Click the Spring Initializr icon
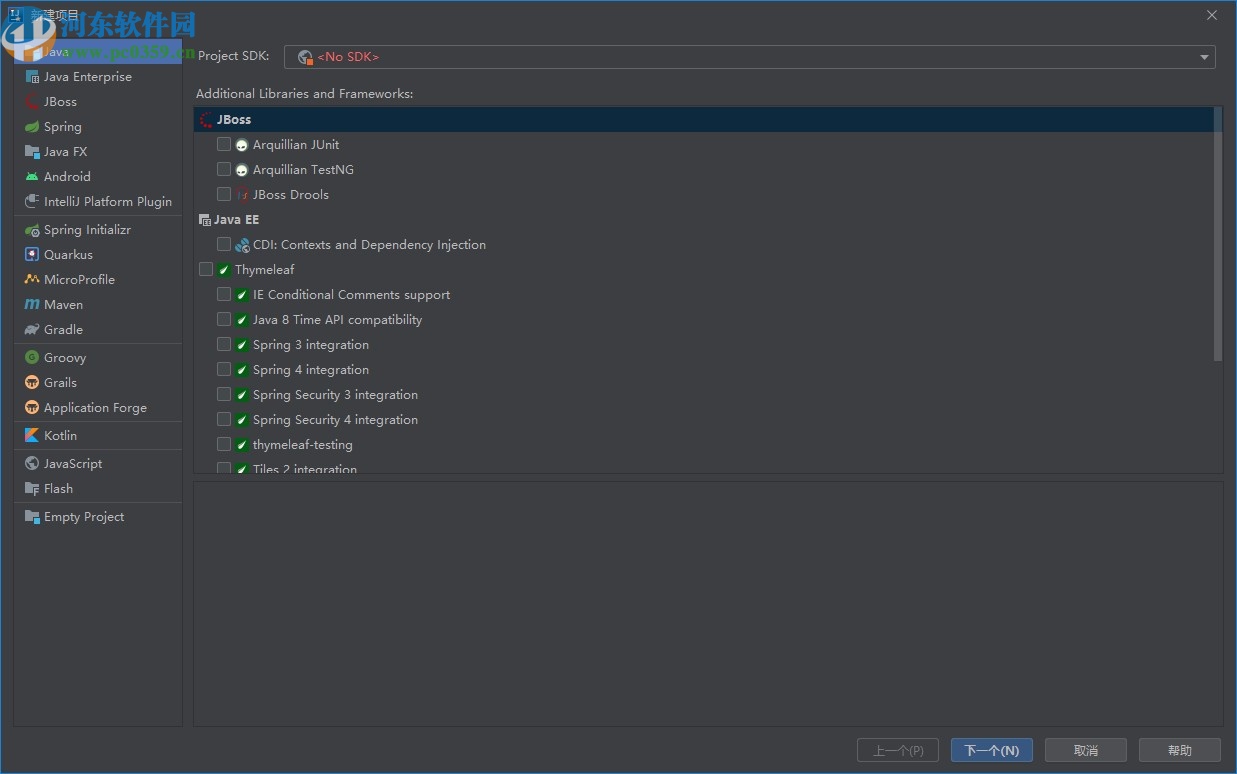The height and width of the screenshot is (774, 1237). click(31, 229)
